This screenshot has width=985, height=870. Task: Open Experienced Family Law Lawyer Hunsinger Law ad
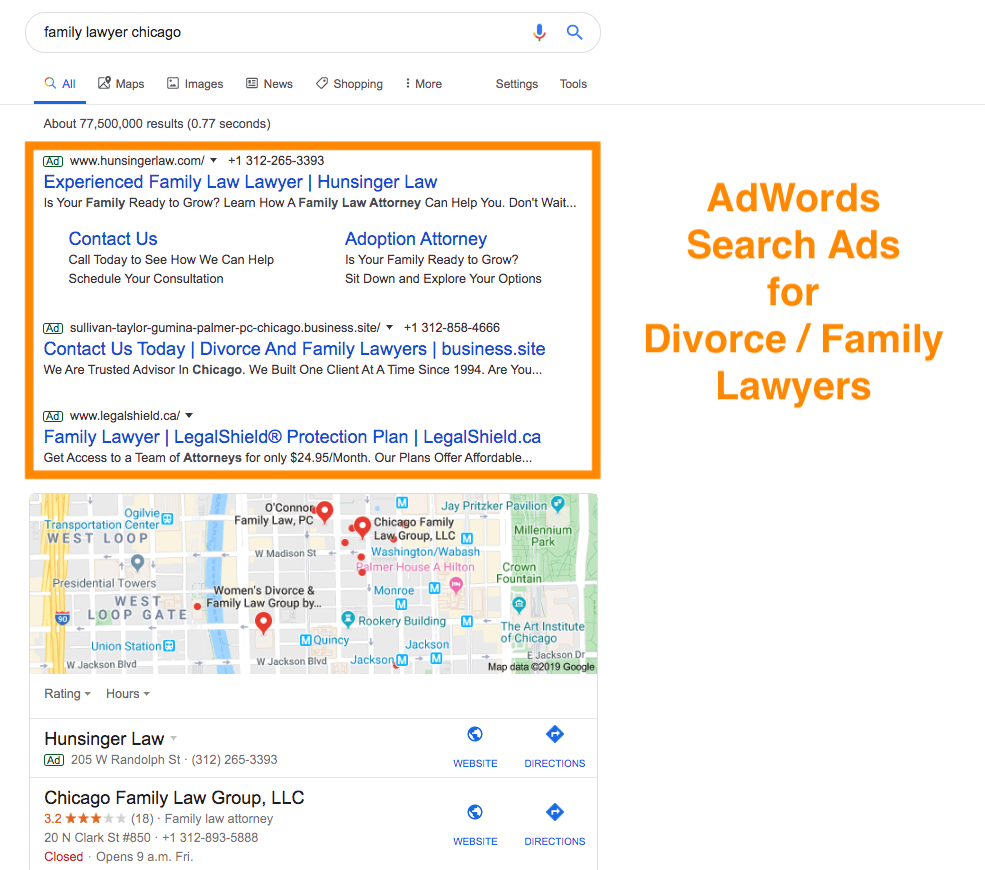pos(240,182)
